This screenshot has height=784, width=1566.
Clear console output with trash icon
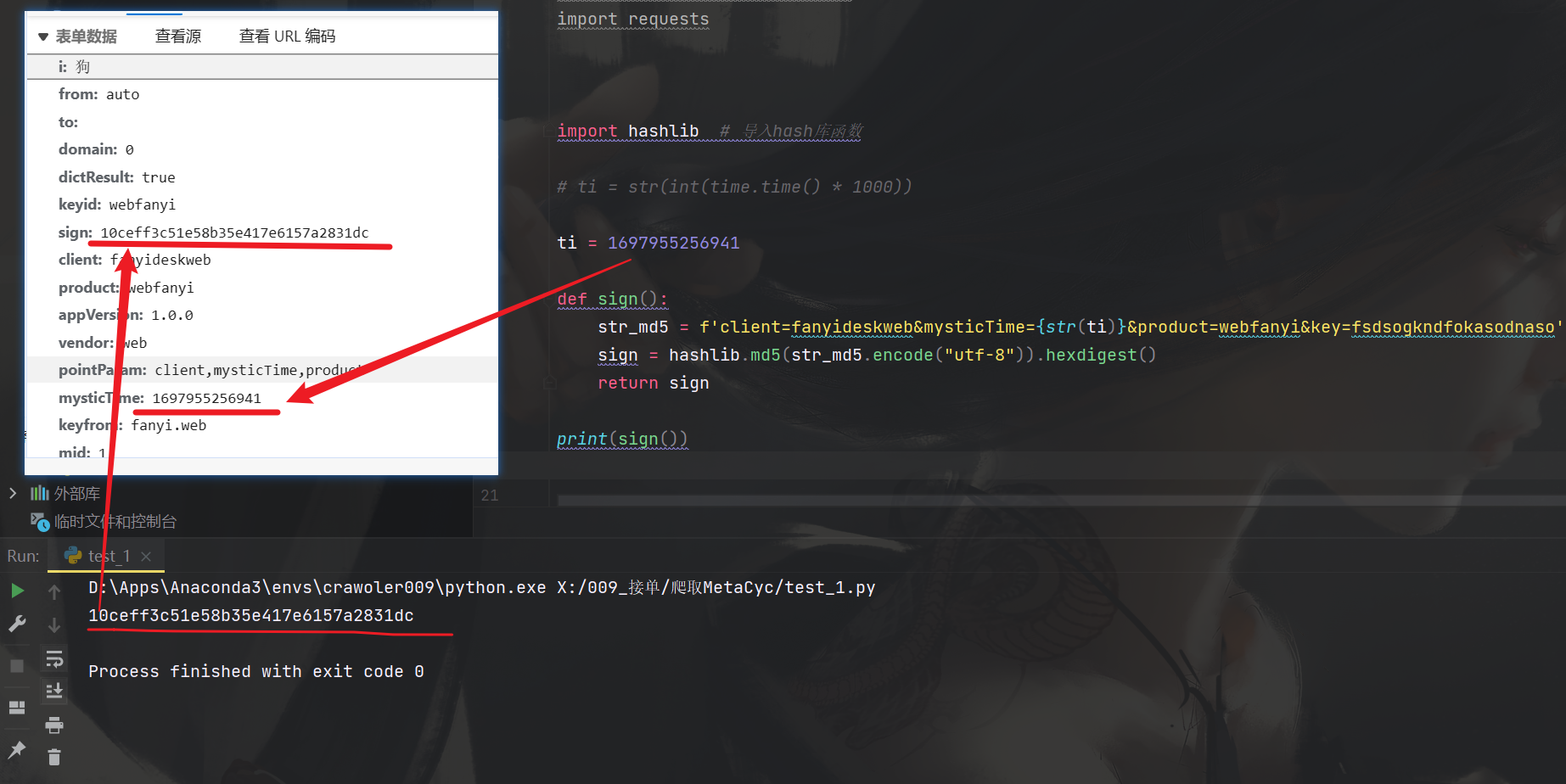click(x=54, y=757)
